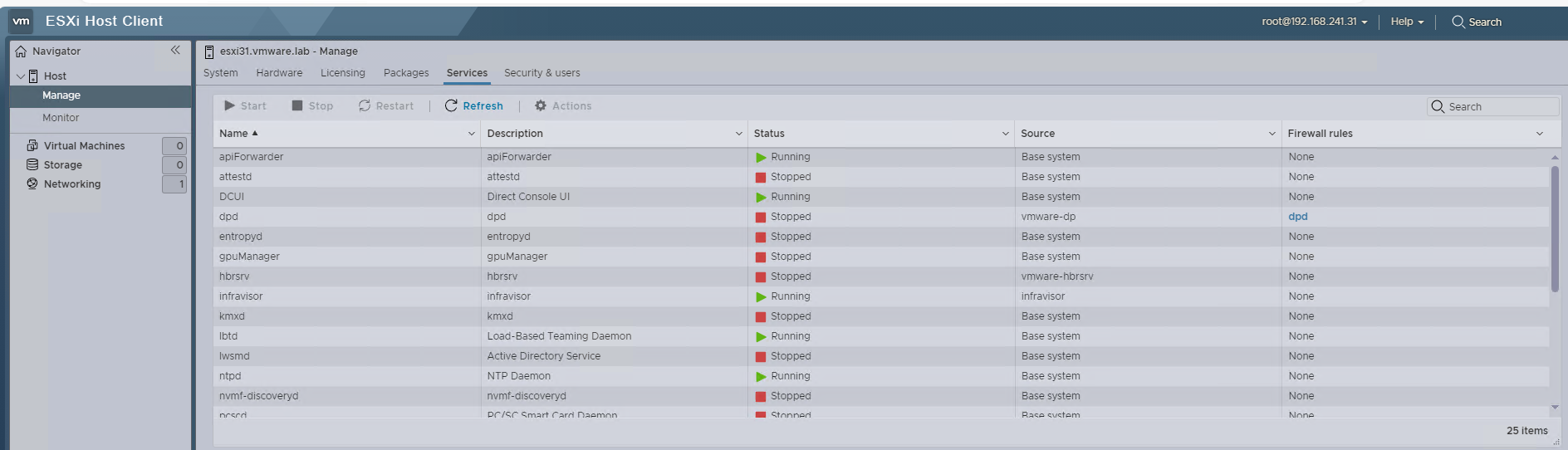Select the gpuManager service row name
The width and height of the screenshot is (1568, 450).
pos(249,257)
